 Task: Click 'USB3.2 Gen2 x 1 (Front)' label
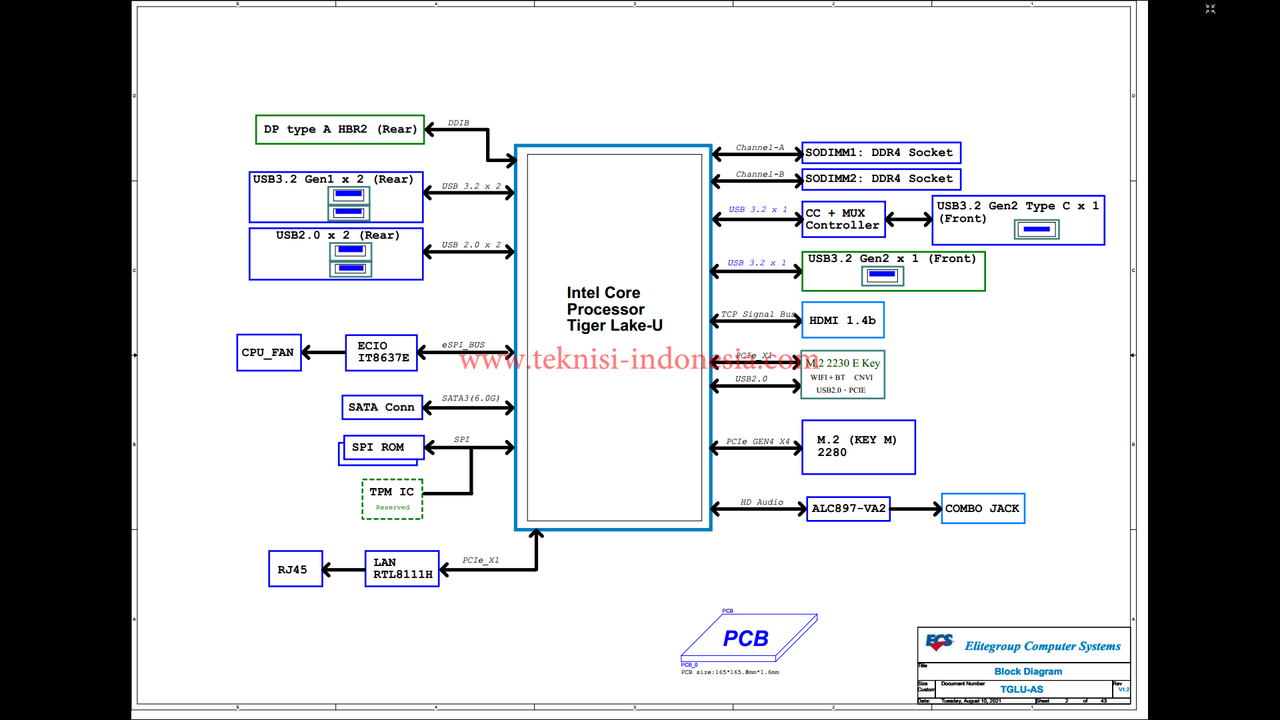892,259
